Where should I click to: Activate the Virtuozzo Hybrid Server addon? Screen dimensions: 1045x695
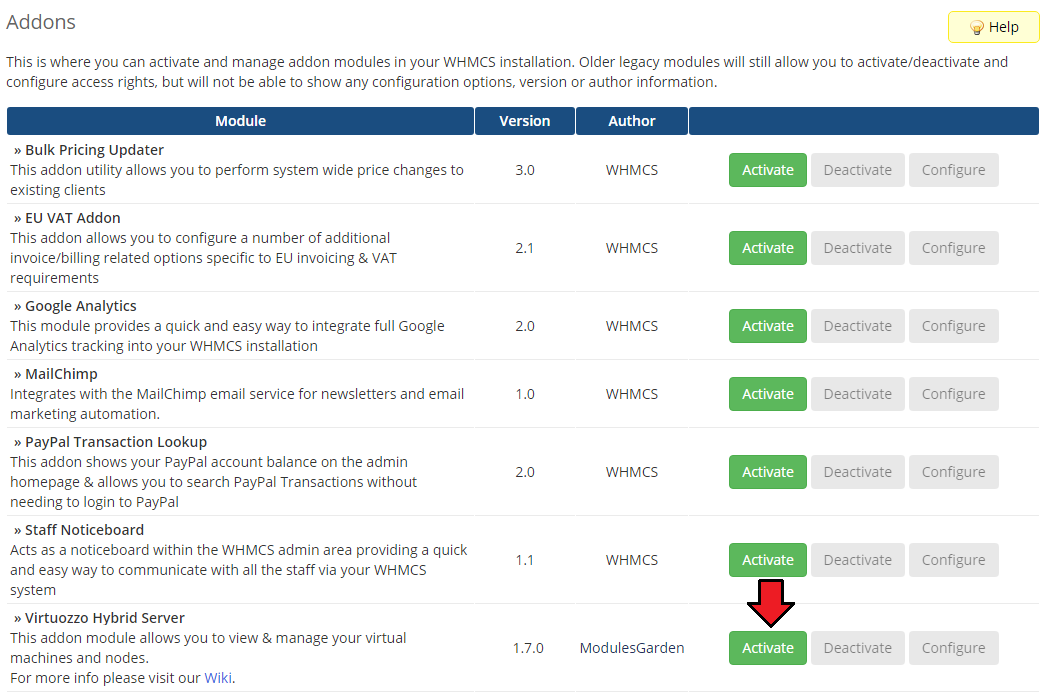[x=768, y=648]
